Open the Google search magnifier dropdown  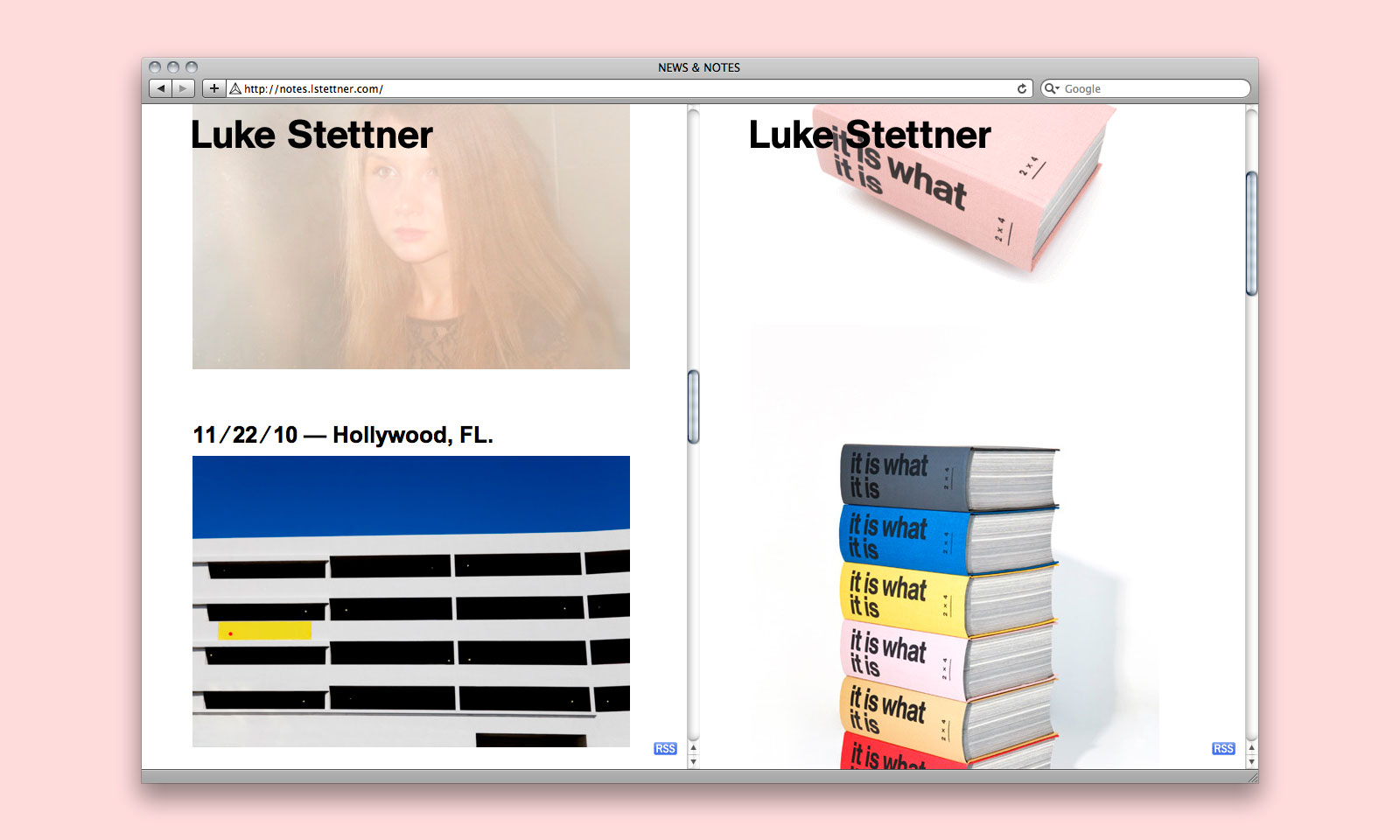(x=1052, y=88)
